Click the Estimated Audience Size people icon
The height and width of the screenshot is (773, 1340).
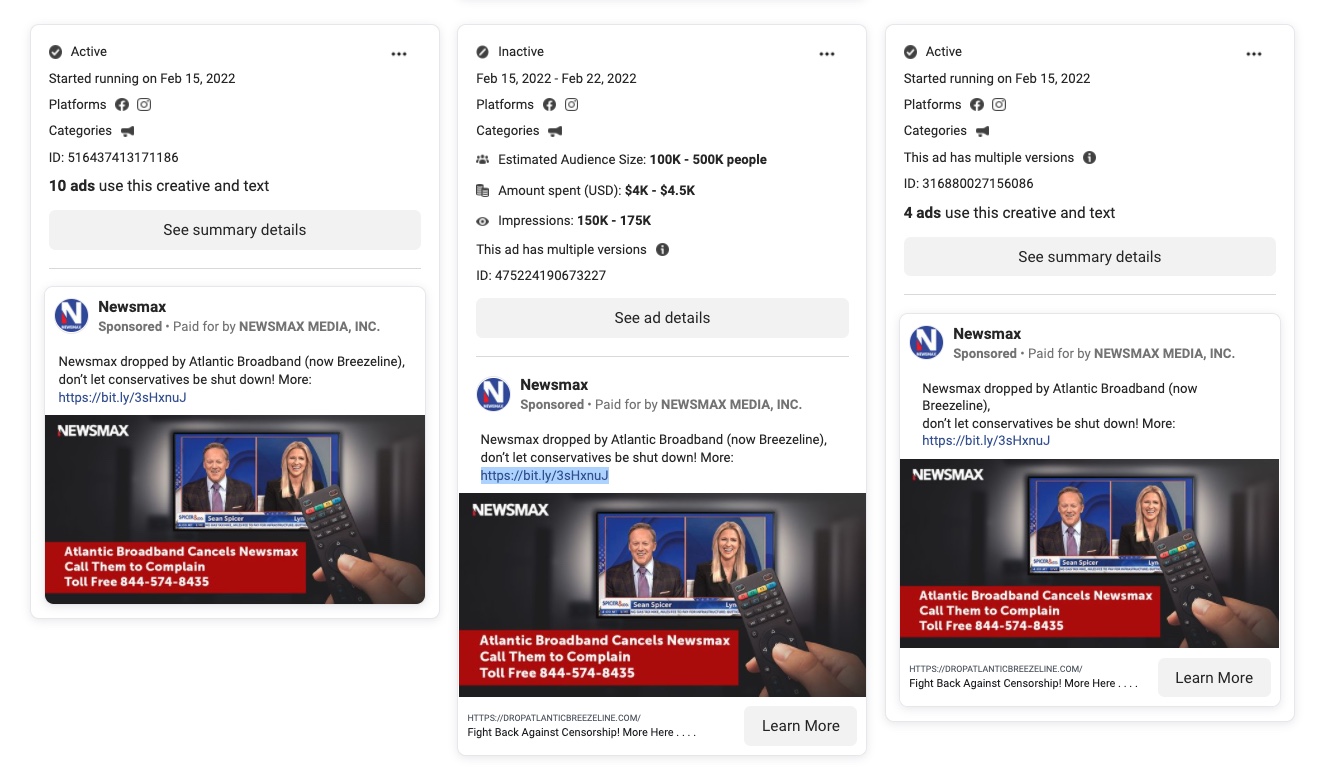[482, 159]
